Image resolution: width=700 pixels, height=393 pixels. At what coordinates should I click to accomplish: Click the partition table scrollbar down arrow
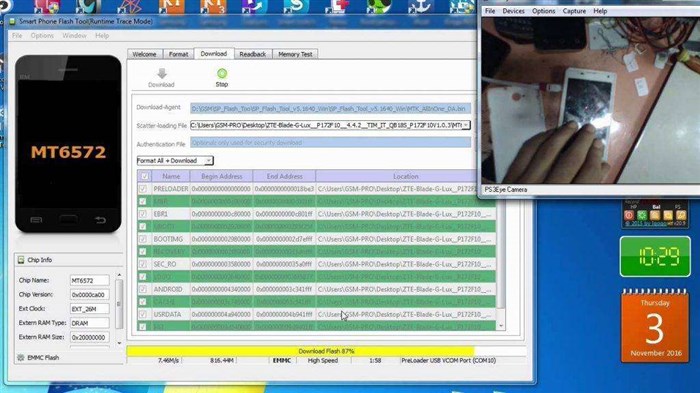tap(500, 326)
